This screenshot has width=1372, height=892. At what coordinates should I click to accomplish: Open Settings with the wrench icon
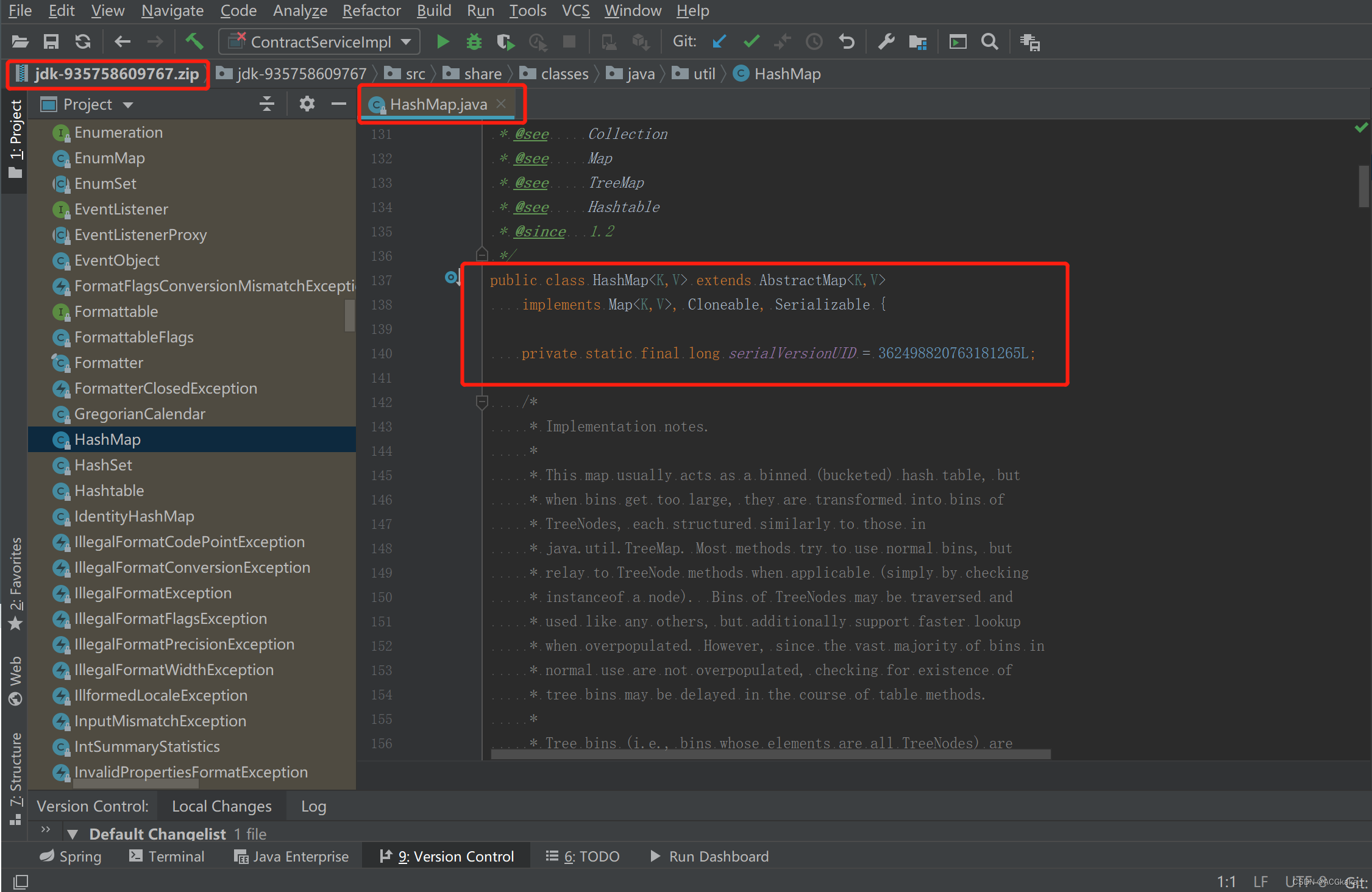[886, 42]
